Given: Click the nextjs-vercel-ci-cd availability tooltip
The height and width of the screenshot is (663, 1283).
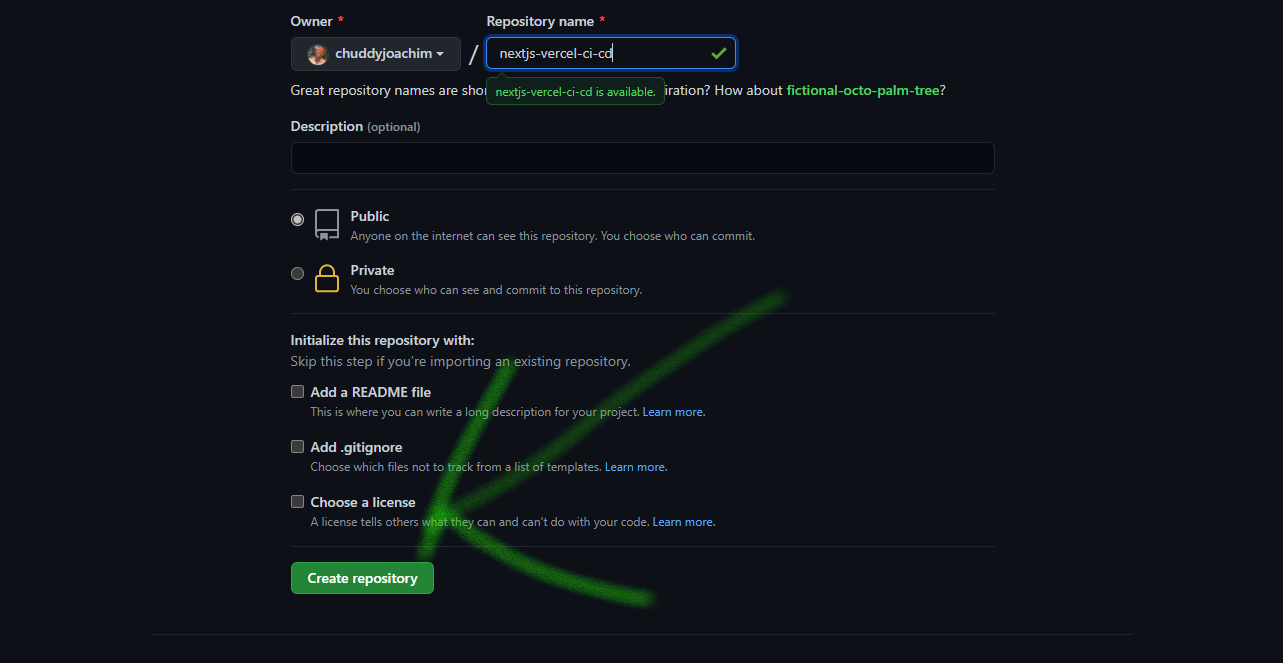Looking at the screenshot, I should pos(575,90).
